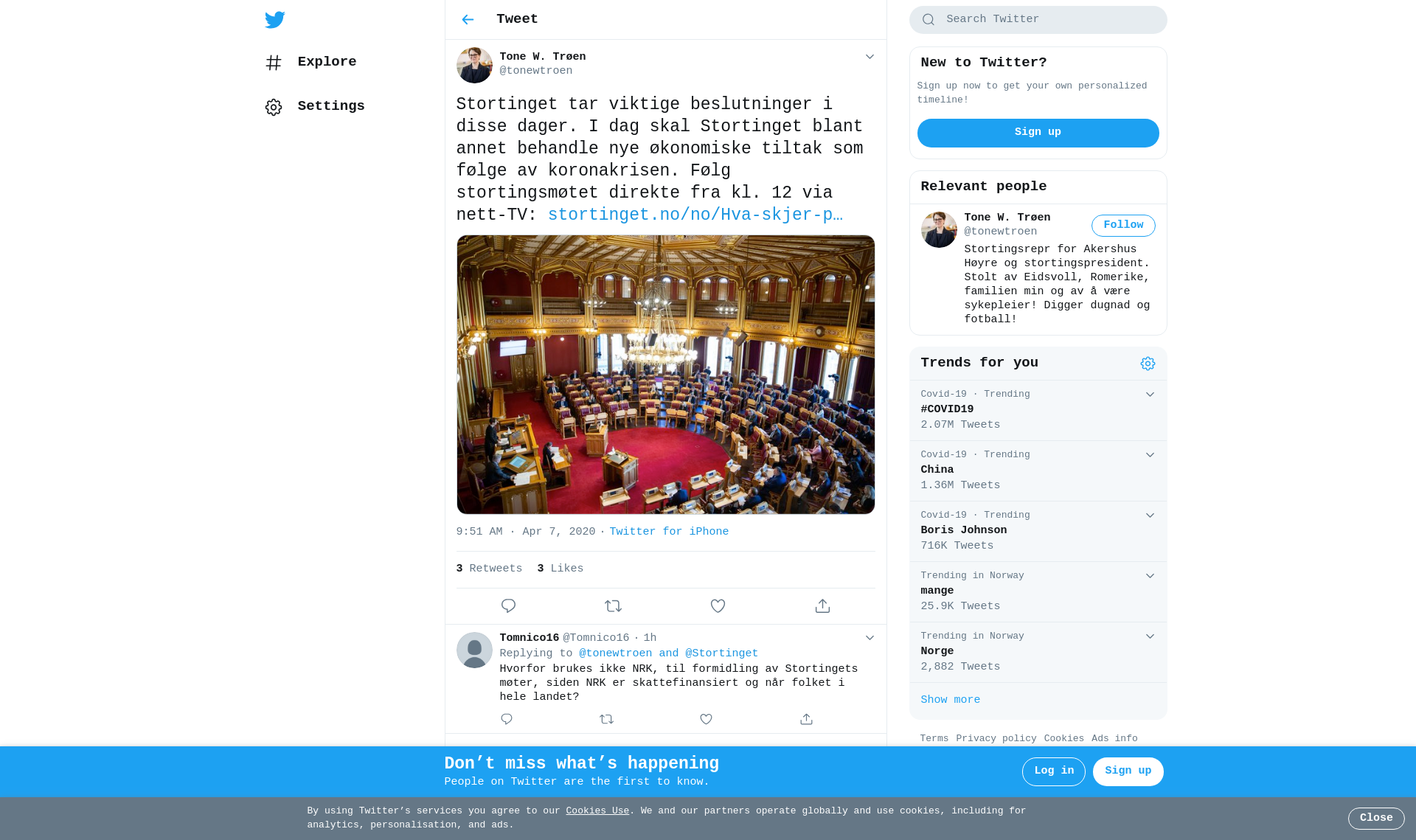
Task: Go back using the arrow icon
Action: [468, 20]
